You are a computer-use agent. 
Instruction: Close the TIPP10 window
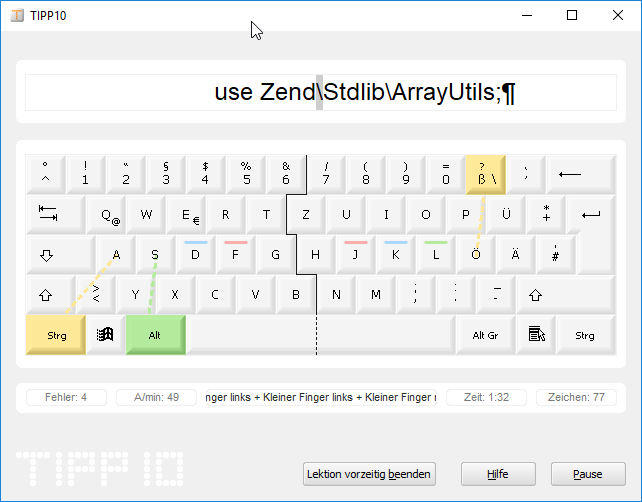tap(618, 16)
